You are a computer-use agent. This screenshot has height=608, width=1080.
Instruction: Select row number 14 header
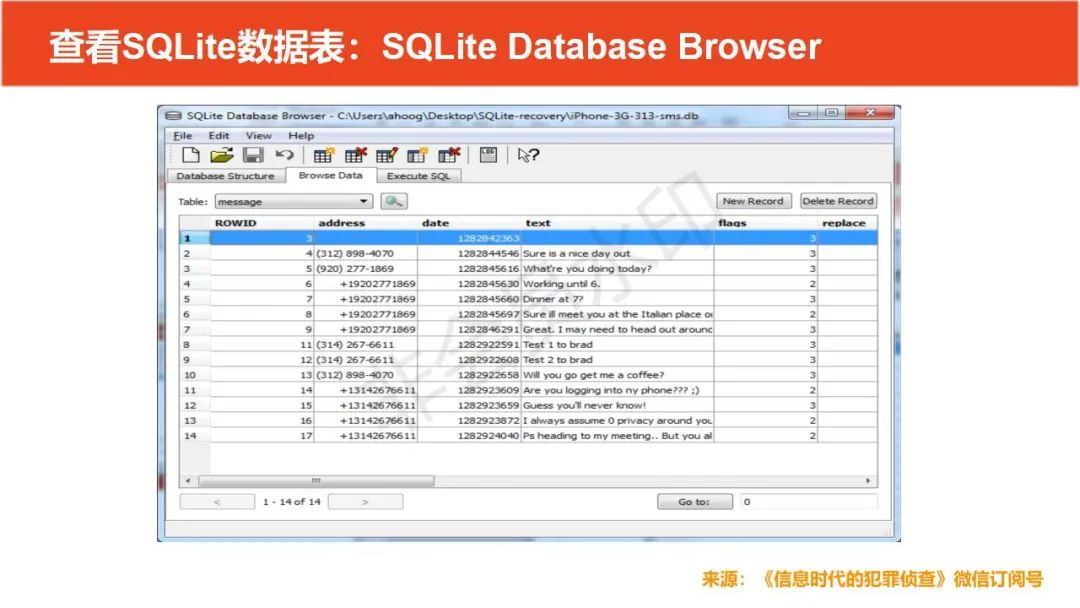coord(194,436)
